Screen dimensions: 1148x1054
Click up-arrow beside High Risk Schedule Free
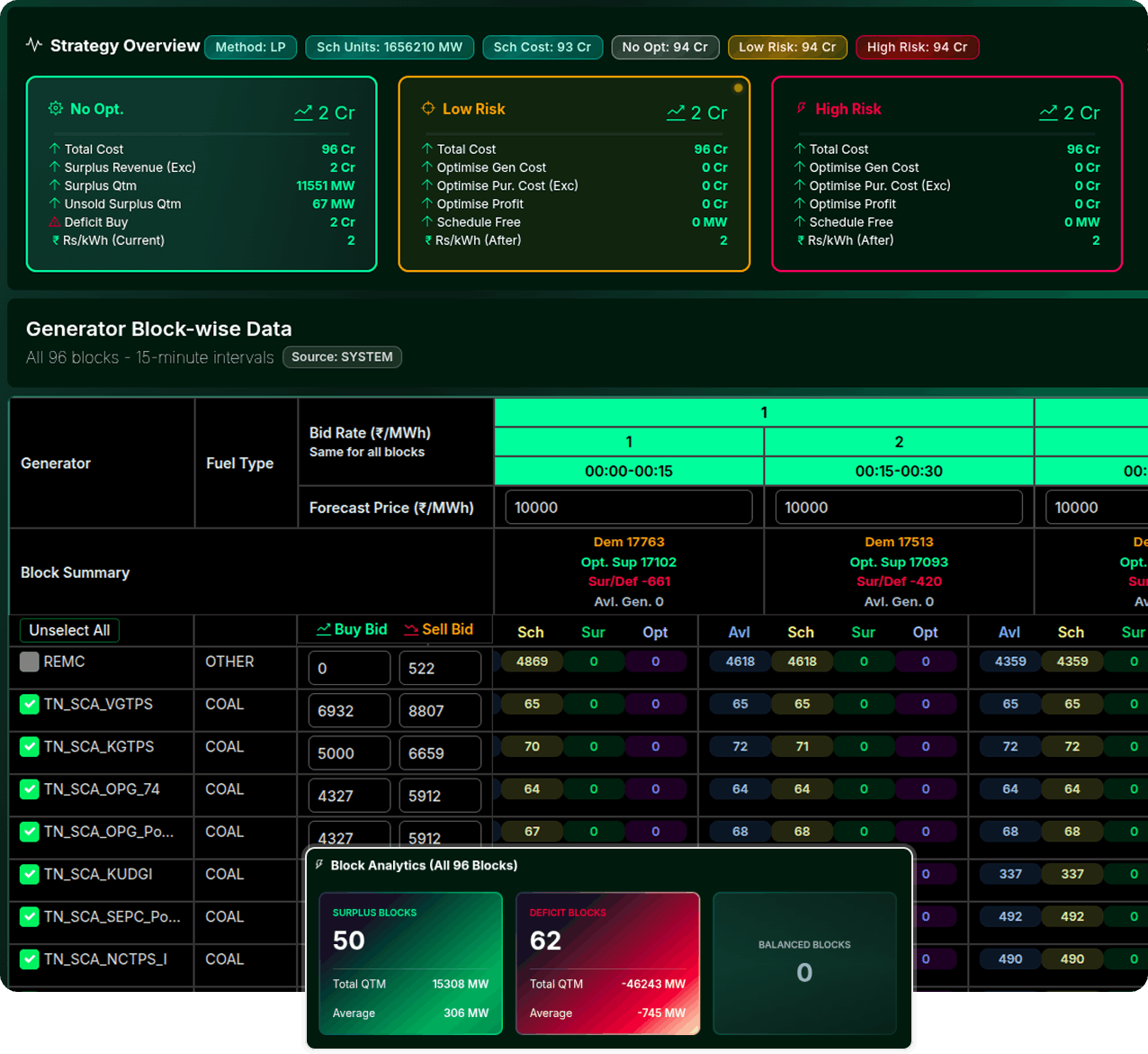pyautogui.click(x=800, y=221)
